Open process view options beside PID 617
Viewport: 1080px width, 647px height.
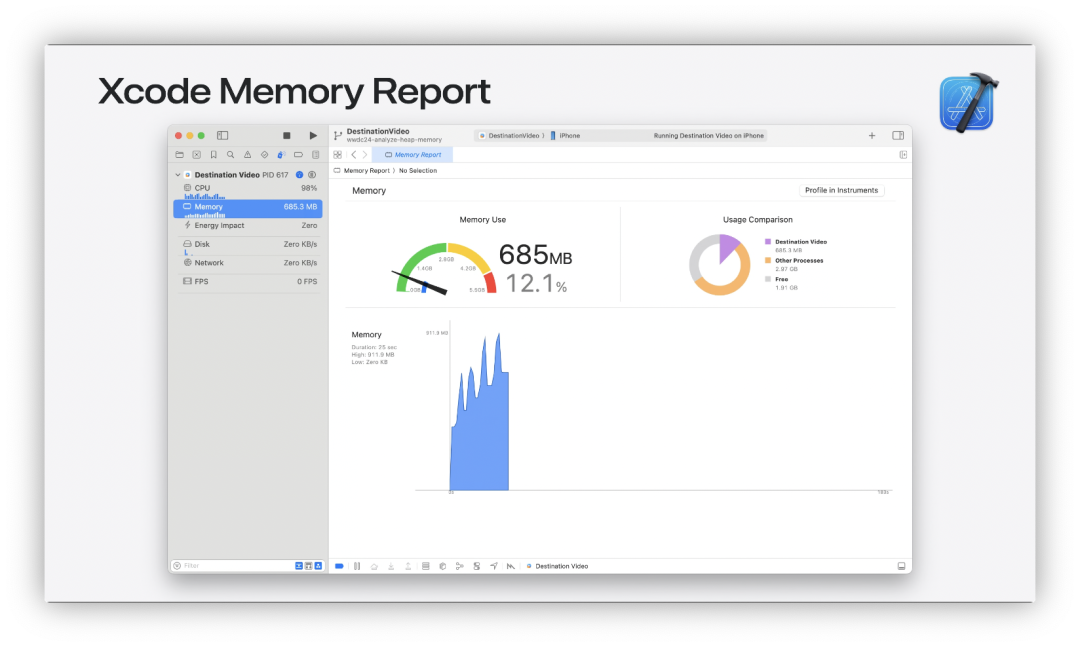312,175
